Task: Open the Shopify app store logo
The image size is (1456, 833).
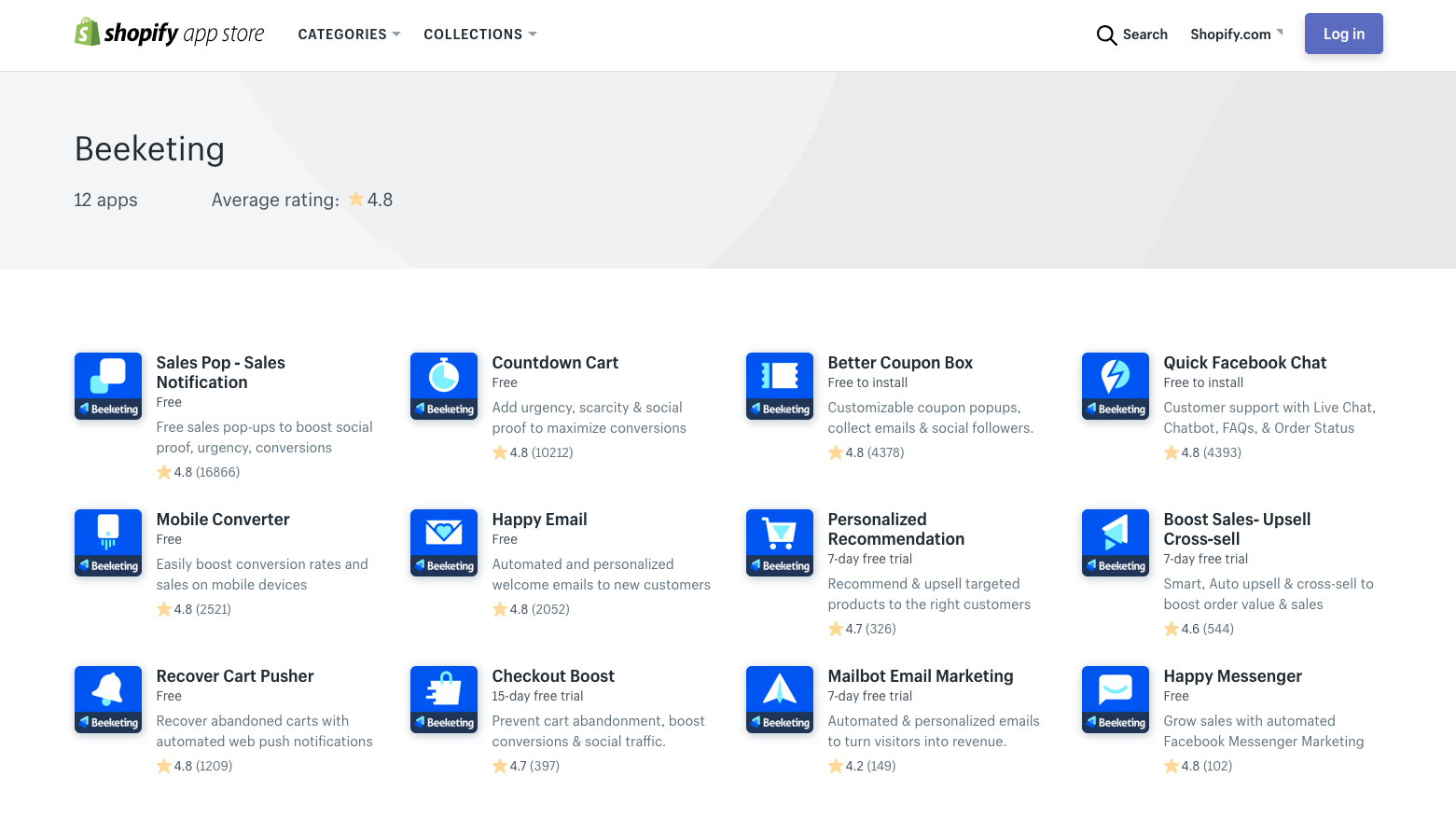Action: (170, 34)
